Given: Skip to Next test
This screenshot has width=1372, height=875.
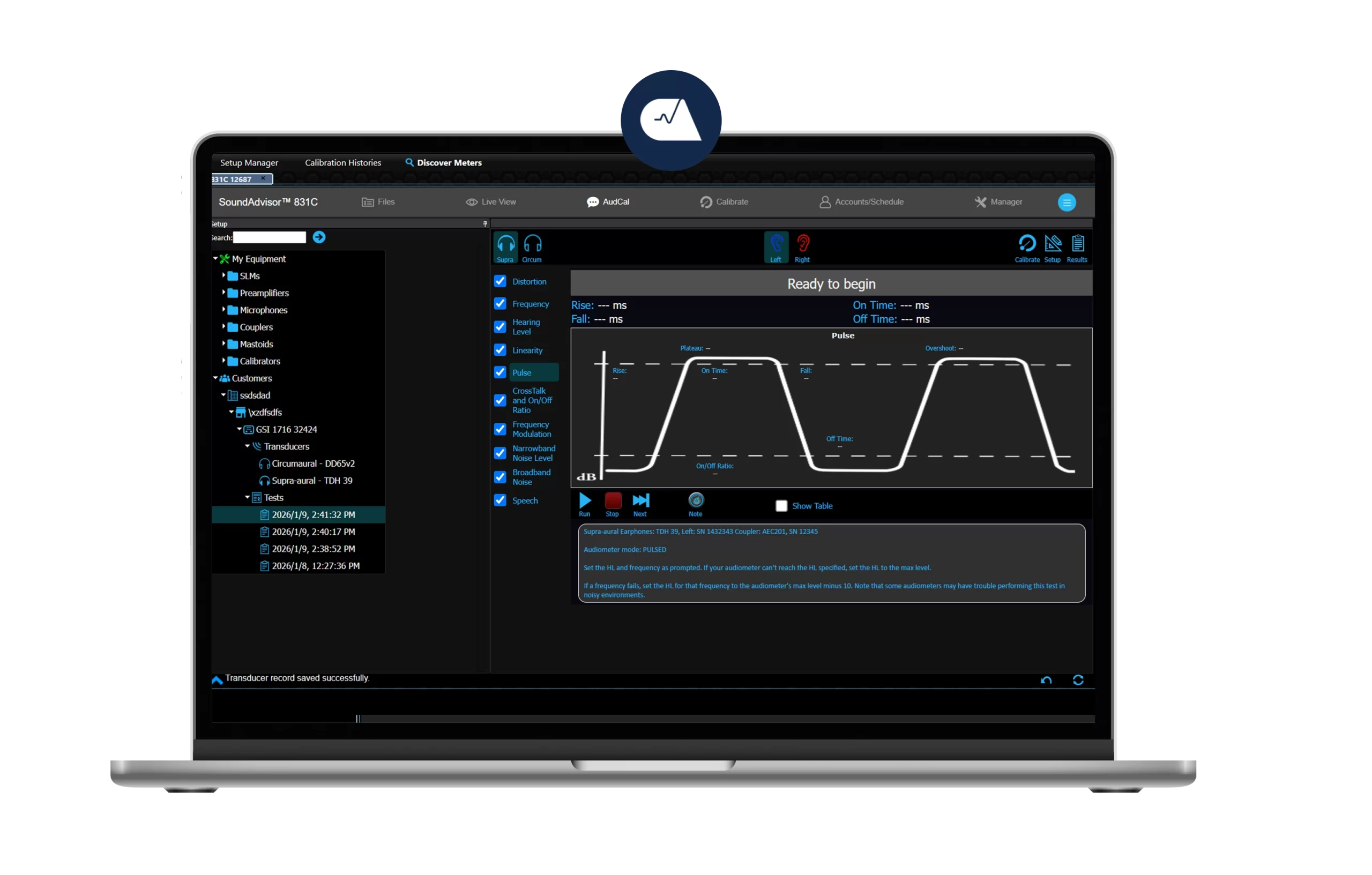Looking at the screenshot, I should 640,505.
